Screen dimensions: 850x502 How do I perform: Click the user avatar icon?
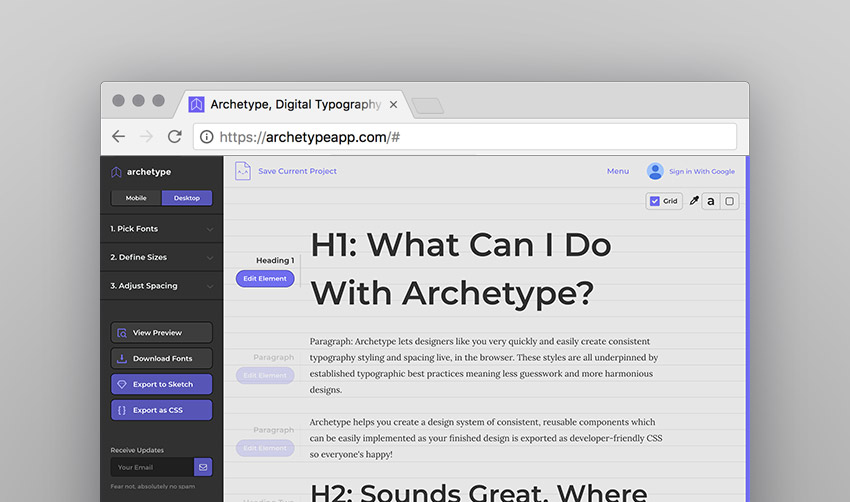655,171
